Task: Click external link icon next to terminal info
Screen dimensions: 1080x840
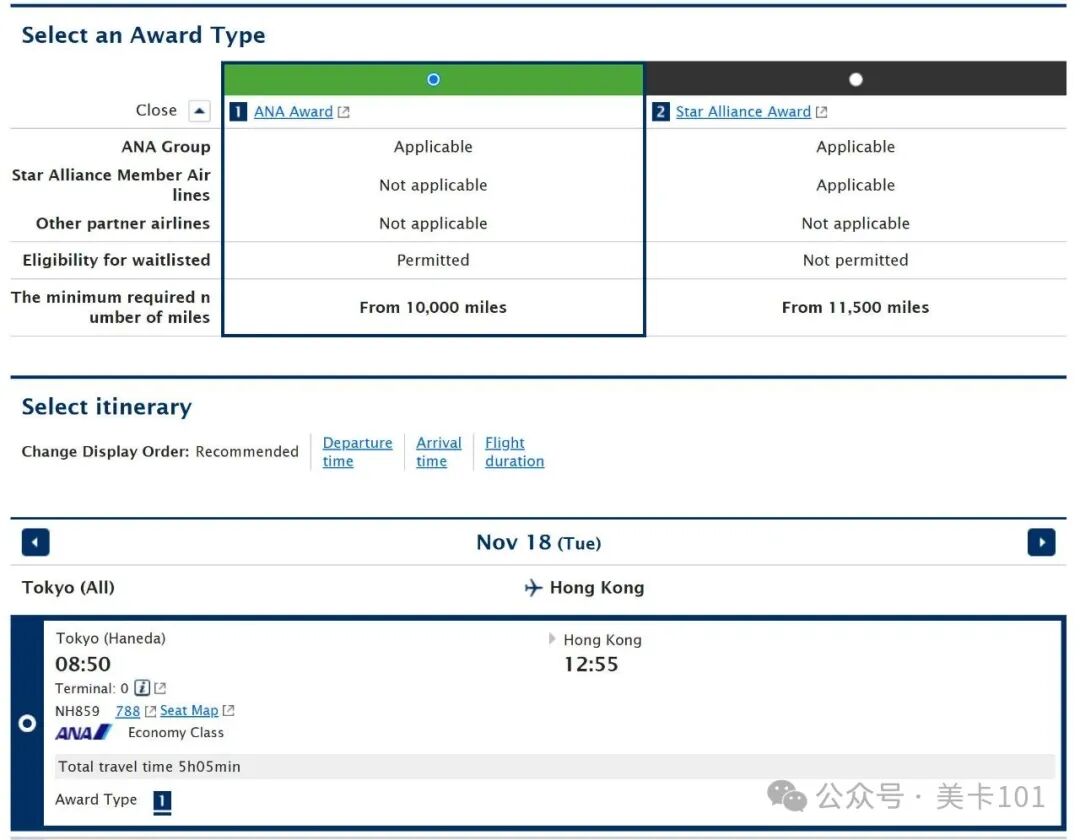Action: 160,688
